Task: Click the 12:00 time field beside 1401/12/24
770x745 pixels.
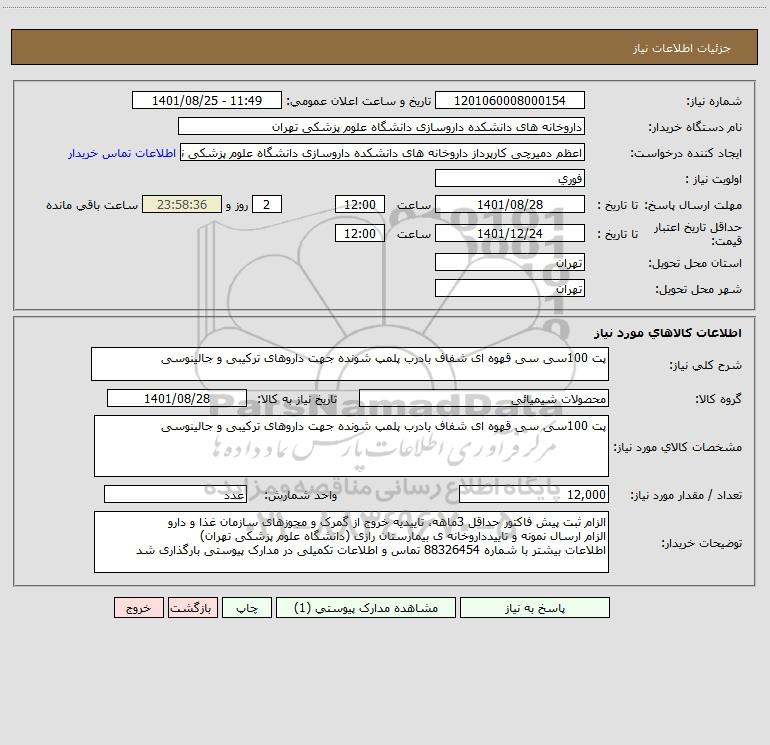Action: 360,233
